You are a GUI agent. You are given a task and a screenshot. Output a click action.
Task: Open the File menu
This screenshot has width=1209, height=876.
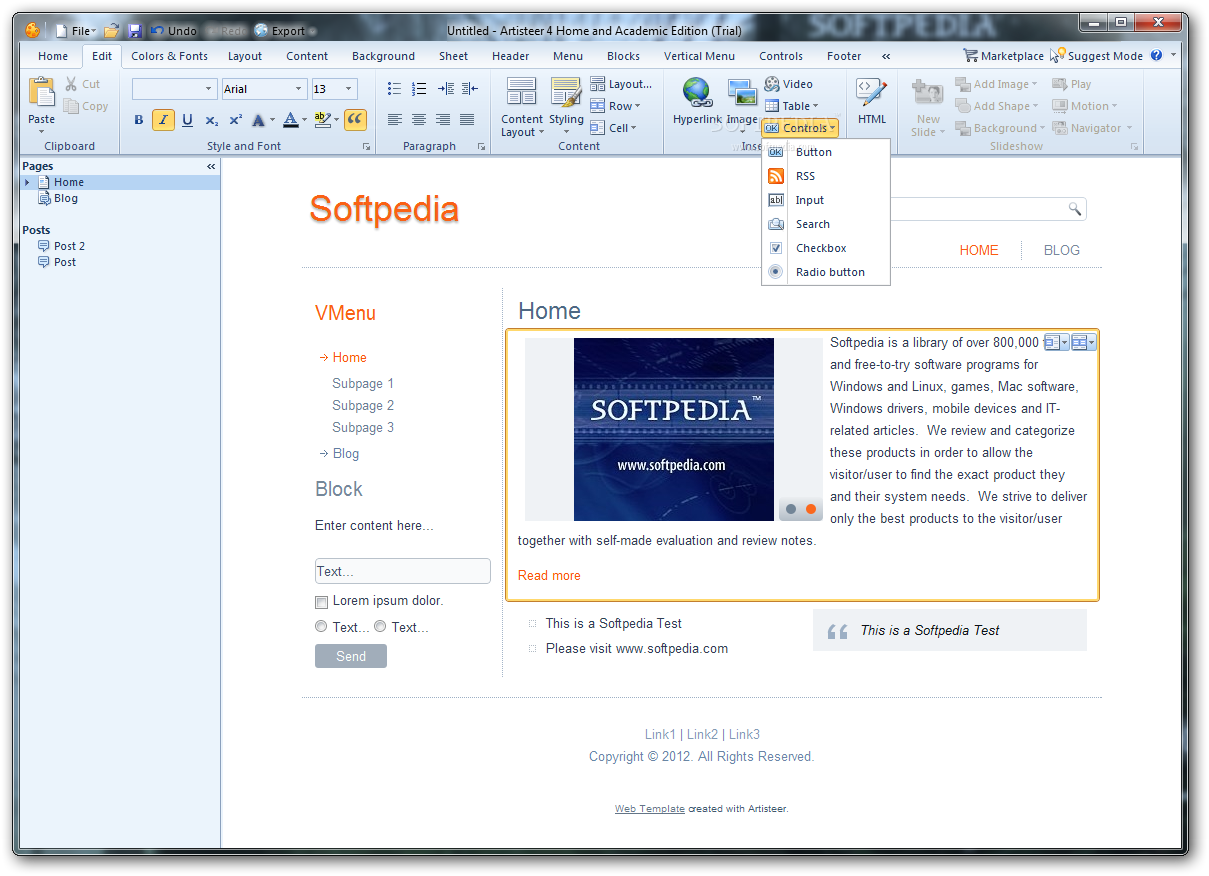coord(75,31)
